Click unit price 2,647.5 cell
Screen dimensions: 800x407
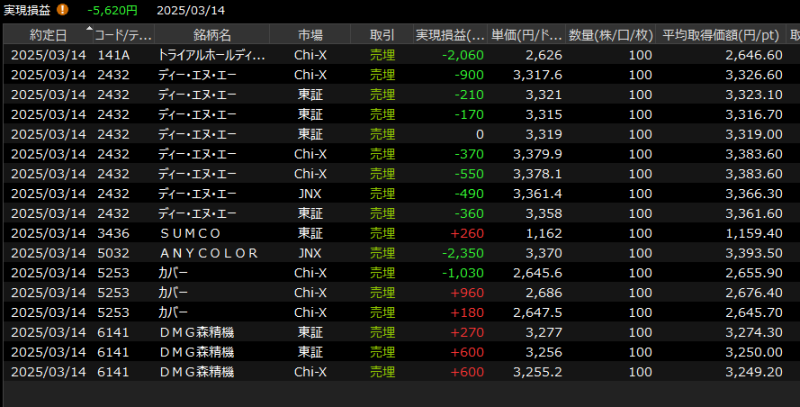(x=538, y=313)
